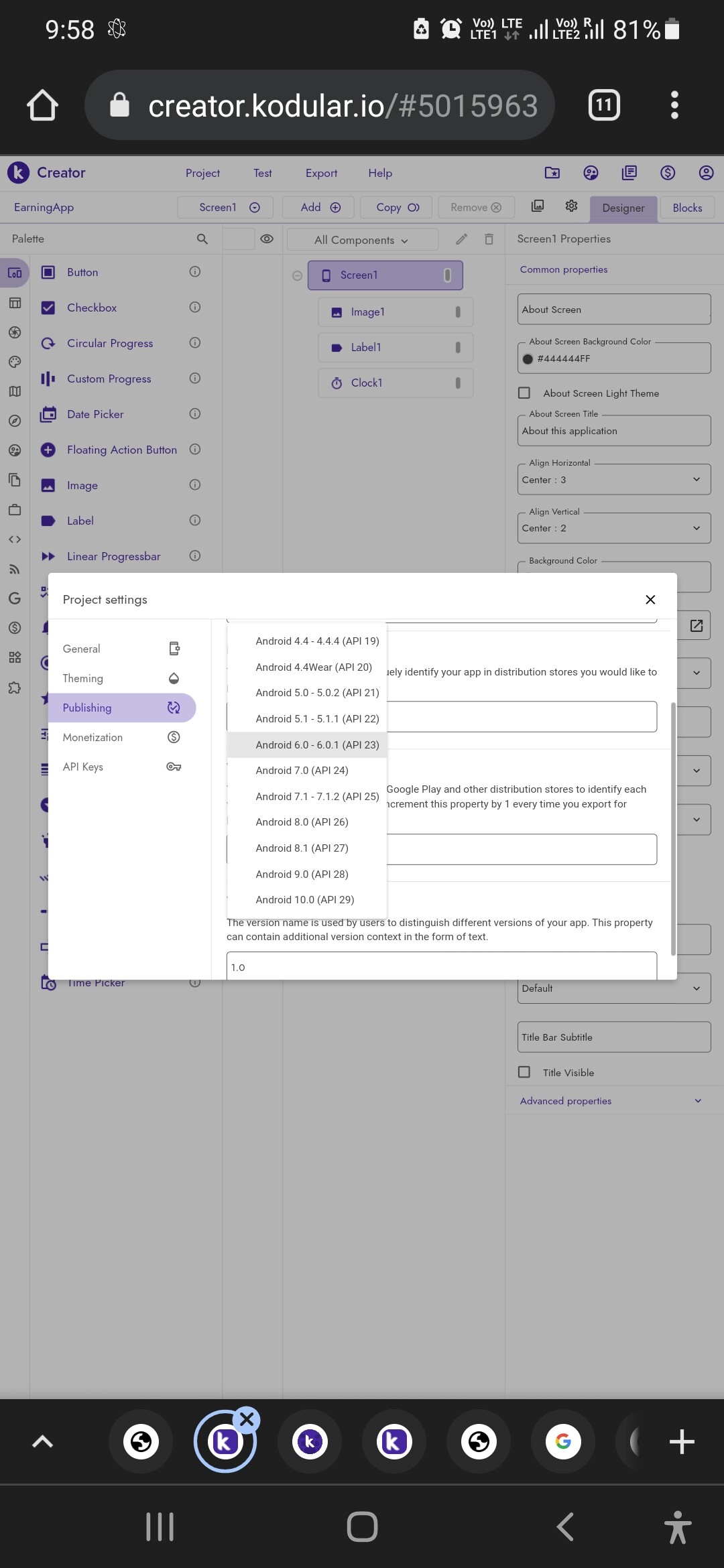Click the About Screen Title input field

tap(613, 431)
